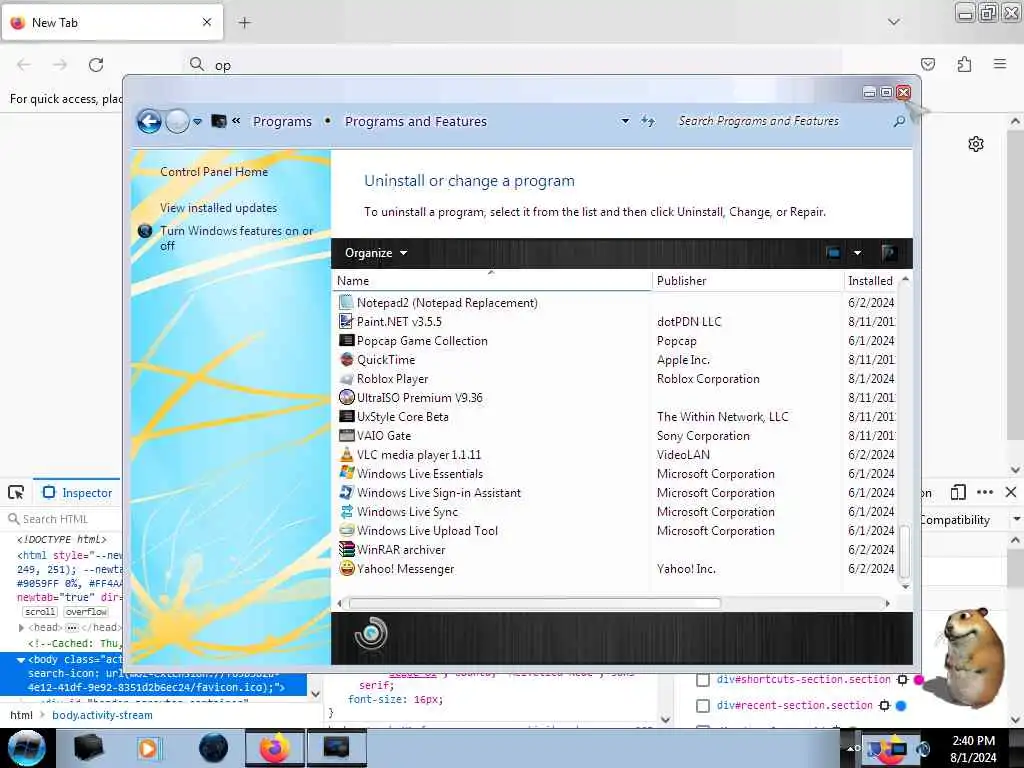Open Control Panel Home link
This screenshot has width=1024, height=768.
coord(214,172)
